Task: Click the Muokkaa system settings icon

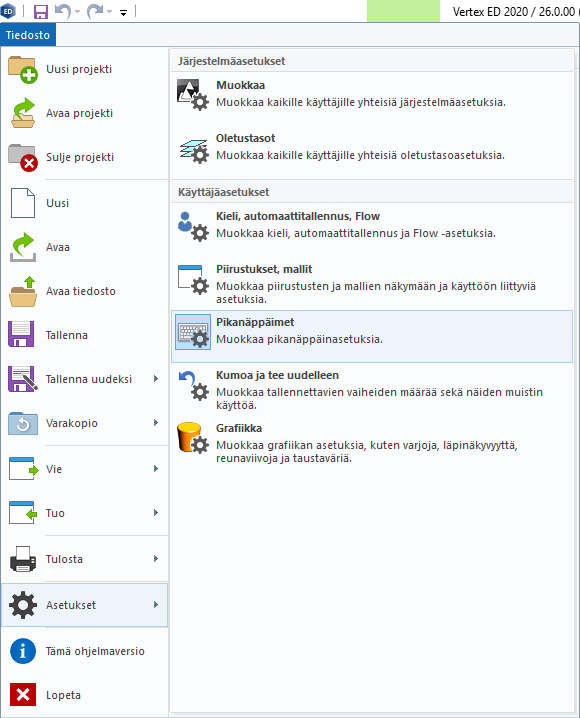Action: tap(193, 95)
